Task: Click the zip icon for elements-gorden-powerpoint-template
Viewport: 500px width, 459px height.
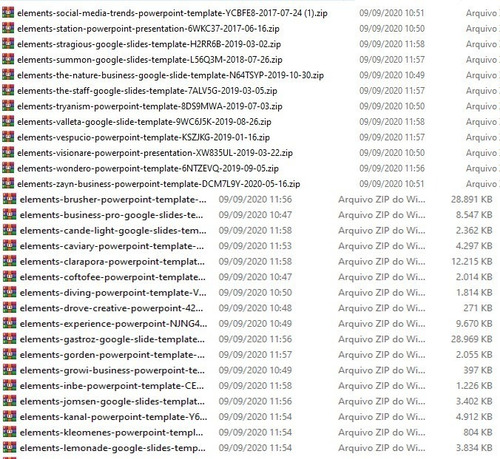Action: pyautogui.click(x=9, y=354)
